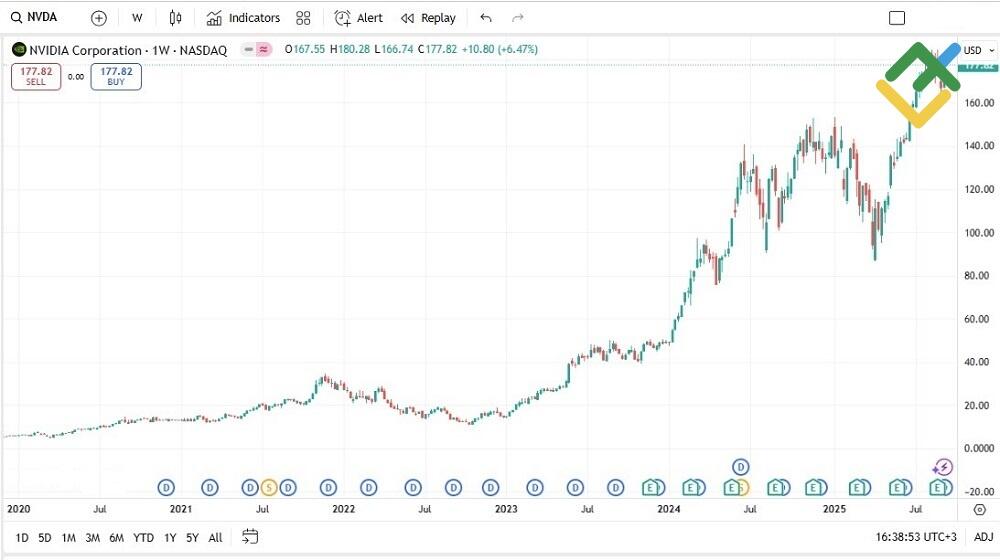Viewport: 1000px width, 560px height.
Task: Toggle ADJ adjusted price data
Action: [983, 537]
